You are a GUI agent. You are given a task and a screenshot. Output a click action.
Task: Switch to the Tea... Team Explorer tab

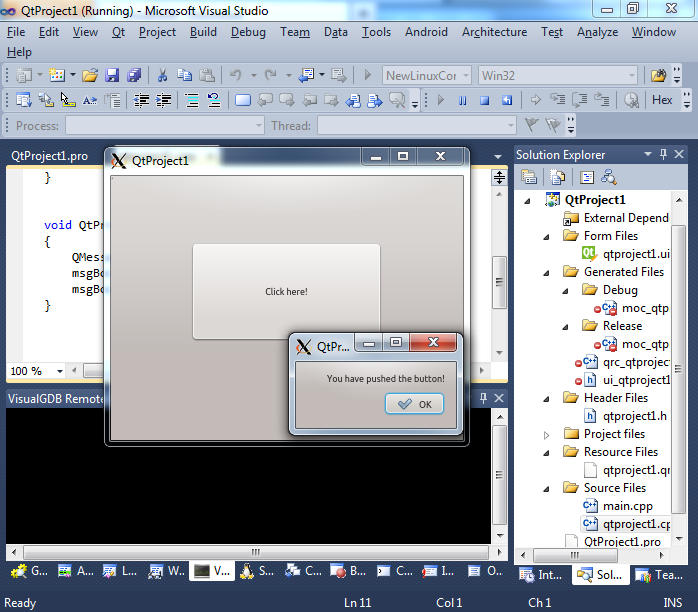point(659,575)
